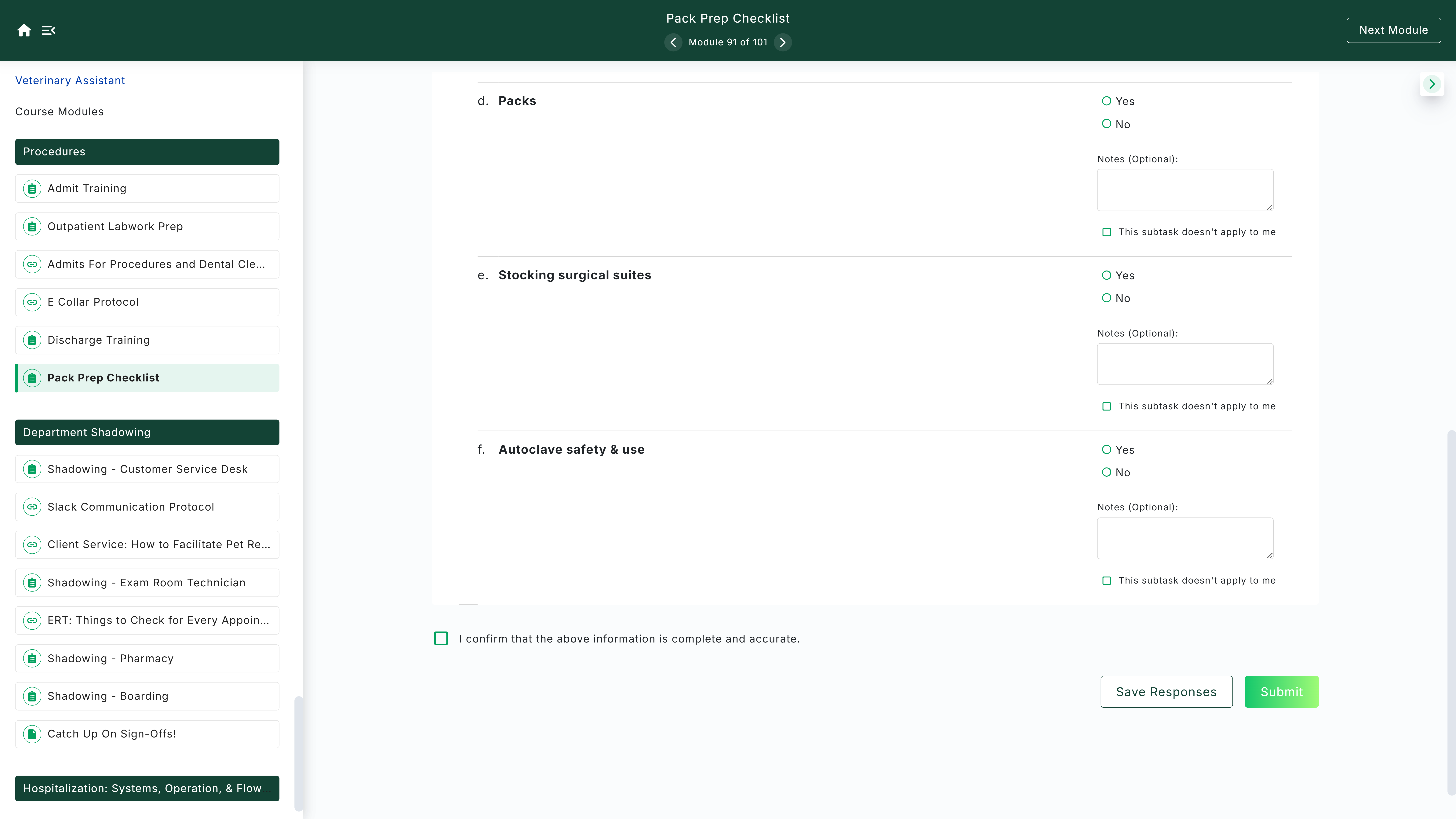This screenshot has width=1456, height=819.
Task: Select Yes for Packs
Action: pos(1107,101)
